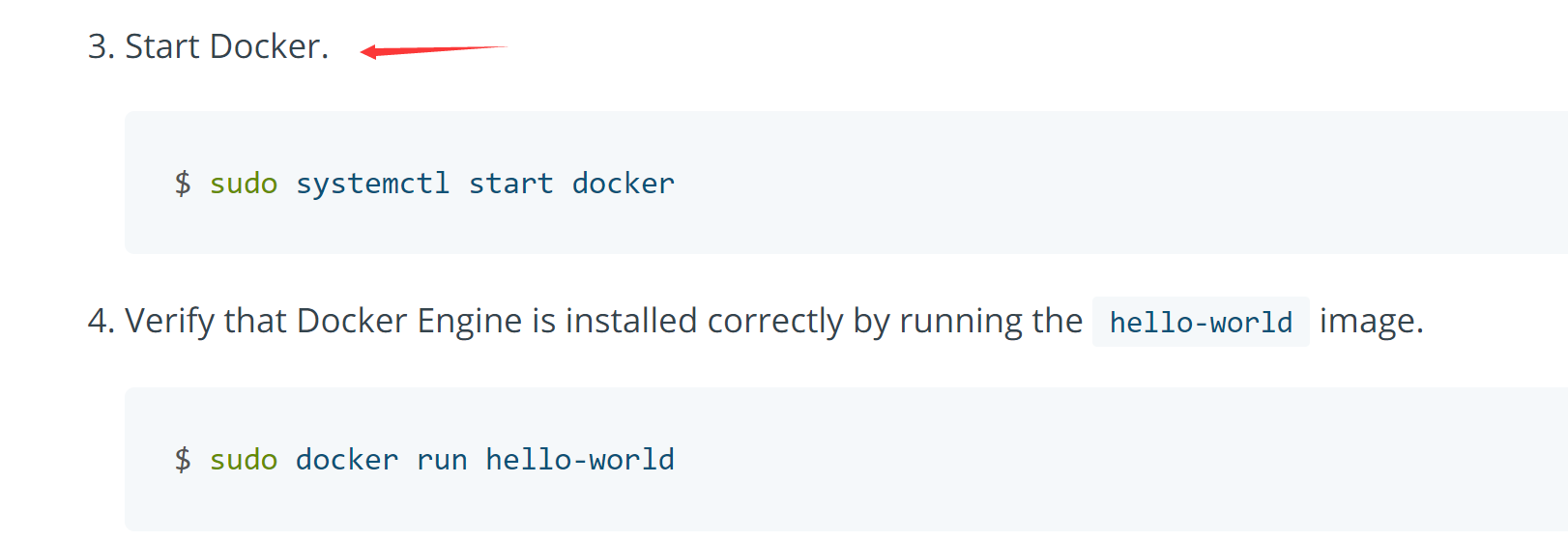Click "sudo" in the systemctl command
Image resolution: width=1568 pixels, height=540 pixels.
tap(244, 184)
